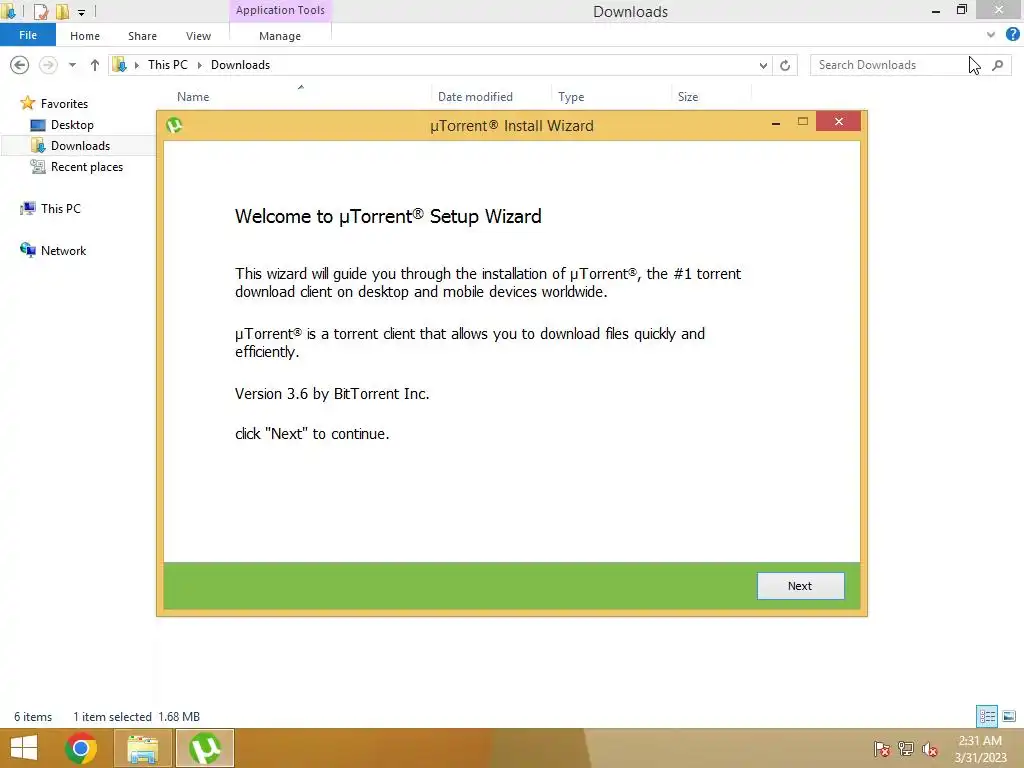Image resolution: width=1024 pixels, height=768 pixels.
Task: Open Explorer help with the question mark icon
Action: pyautogui.click(x=1012, y=34)
